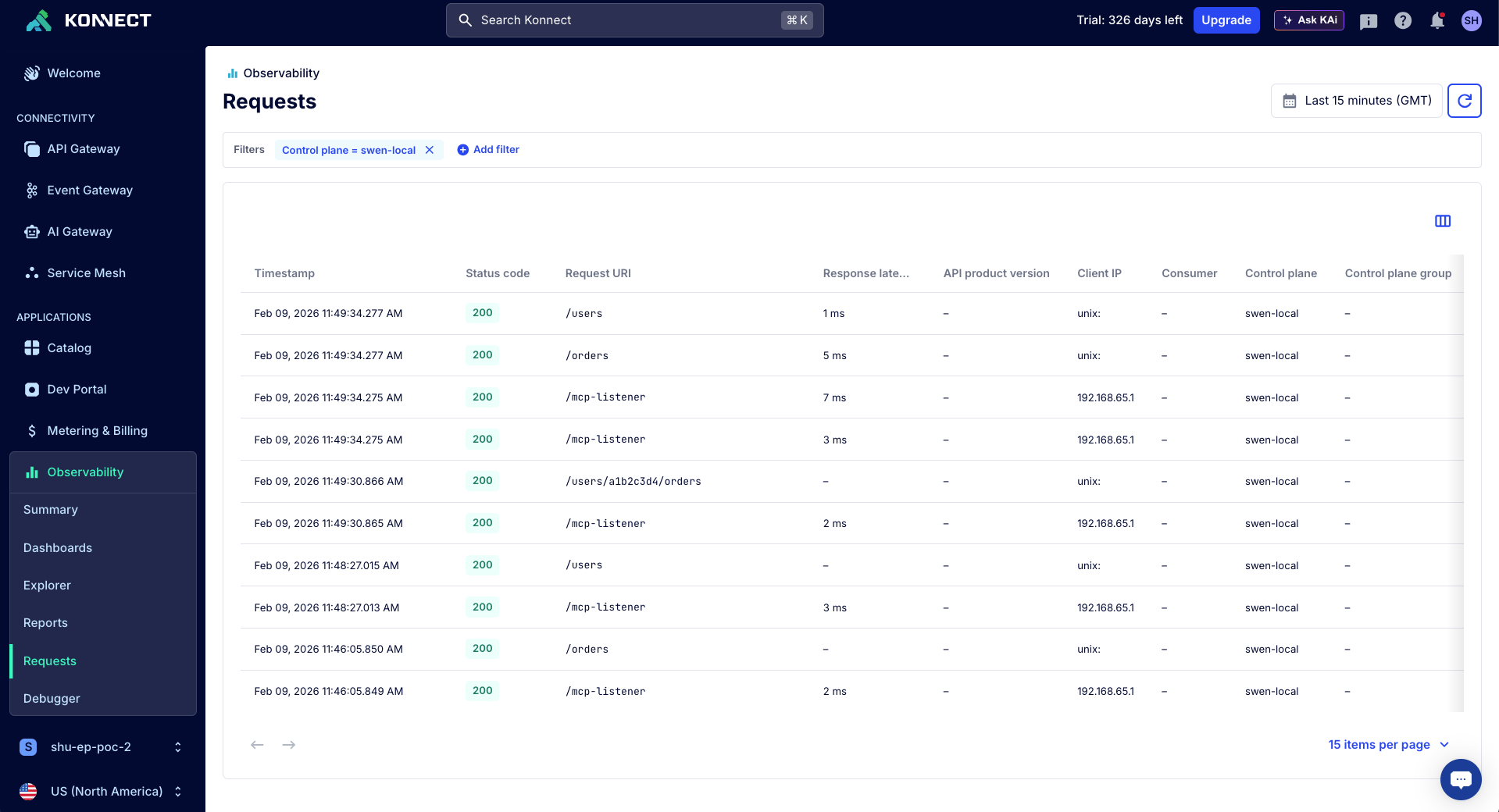Open the API Gateway section
Screen dimensions: 1499x812
pos(83,148)
